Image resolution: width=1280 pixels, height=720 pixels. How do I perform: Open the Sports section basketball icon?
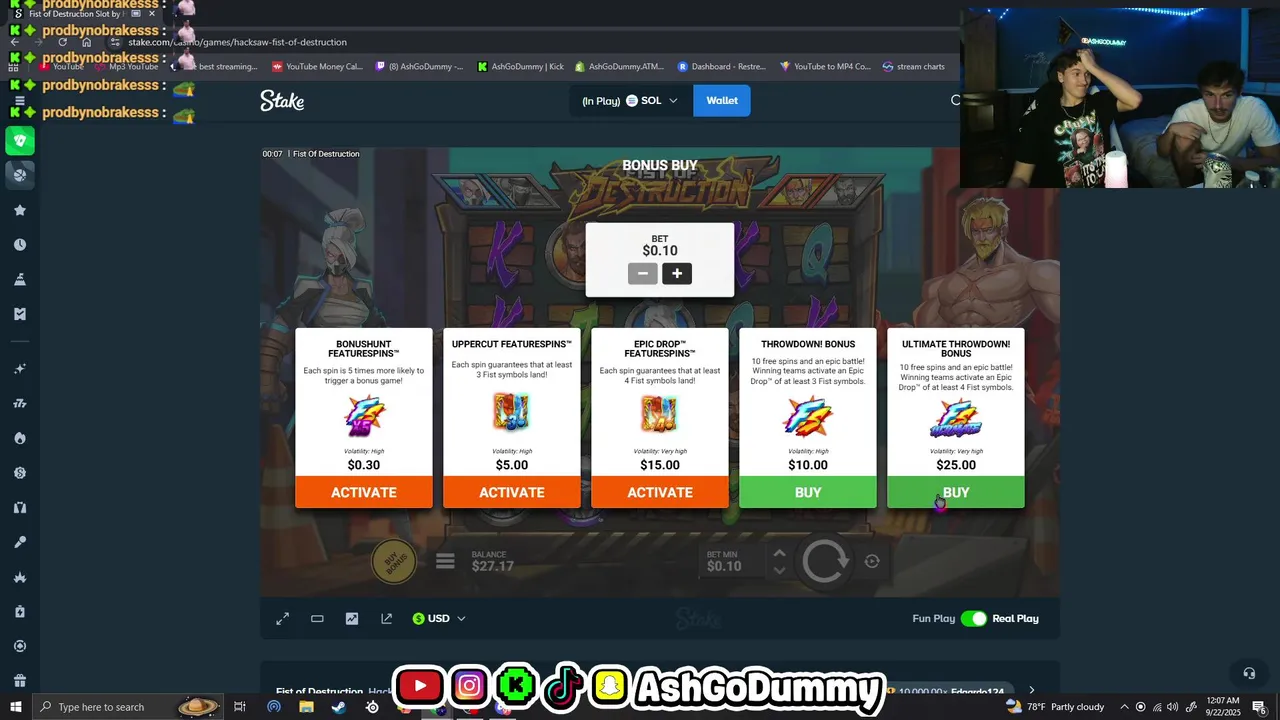coord(20,174)
